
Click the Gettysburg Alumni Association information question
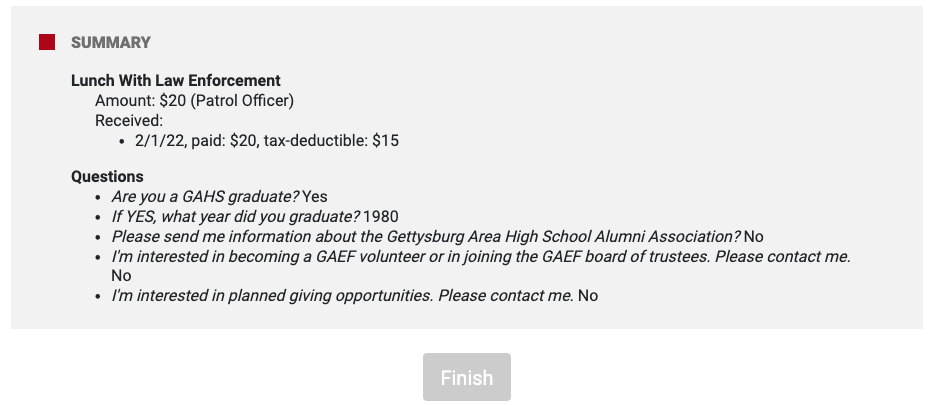426,237
